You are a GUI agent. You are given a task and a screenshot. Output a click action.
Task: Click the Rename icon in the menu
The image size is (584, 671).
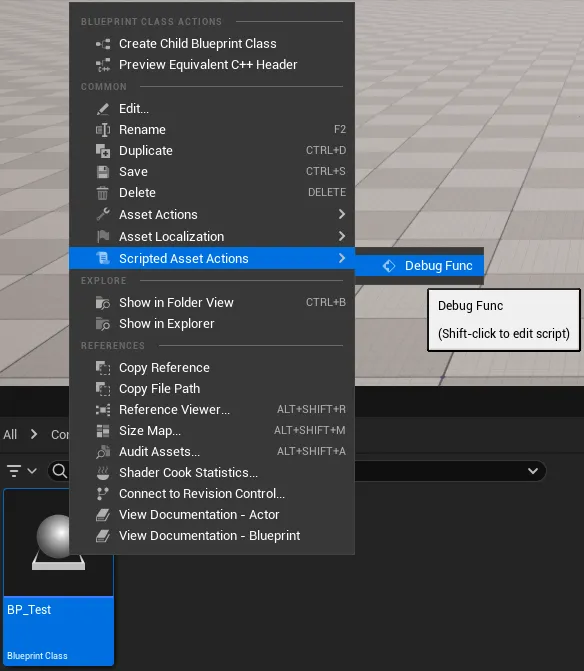pos(103,130)
